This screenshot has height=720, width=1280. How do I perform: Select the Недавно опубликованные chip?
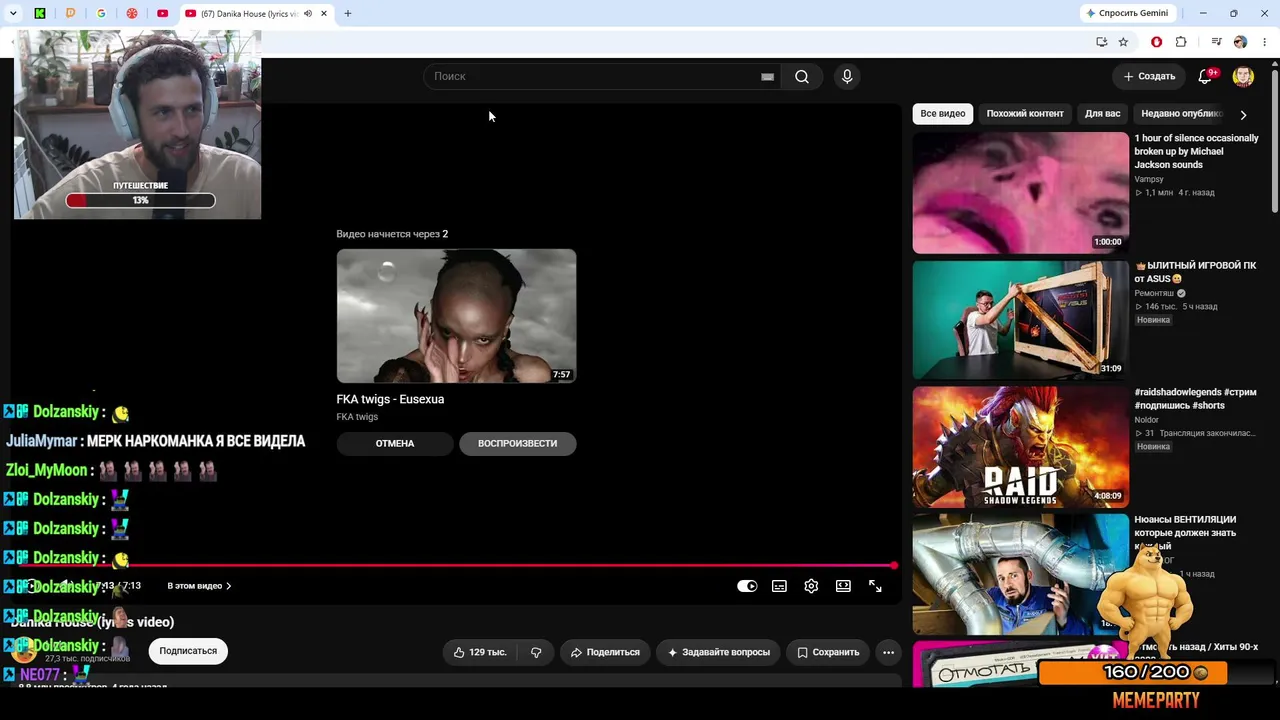click(x=1181, y=114)
